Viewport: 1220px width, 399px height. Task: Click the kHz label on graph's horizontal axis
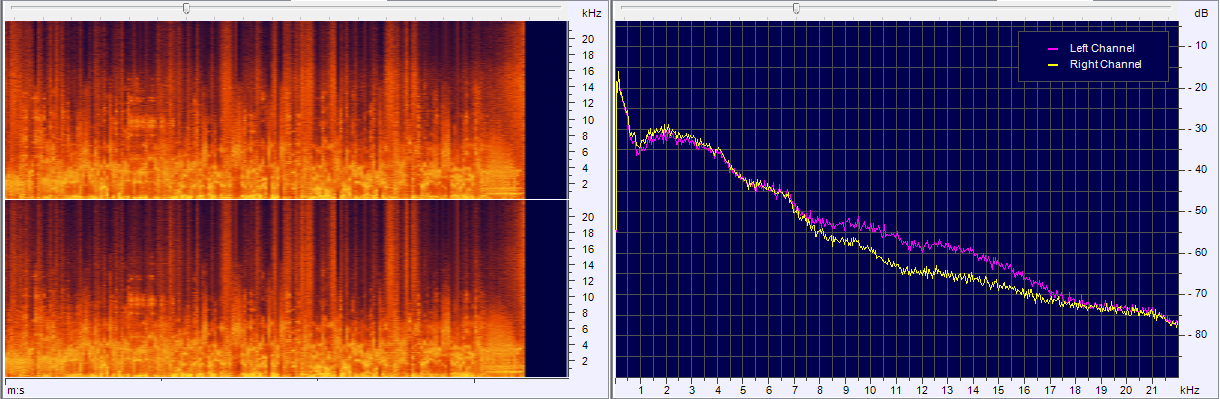1188,389
